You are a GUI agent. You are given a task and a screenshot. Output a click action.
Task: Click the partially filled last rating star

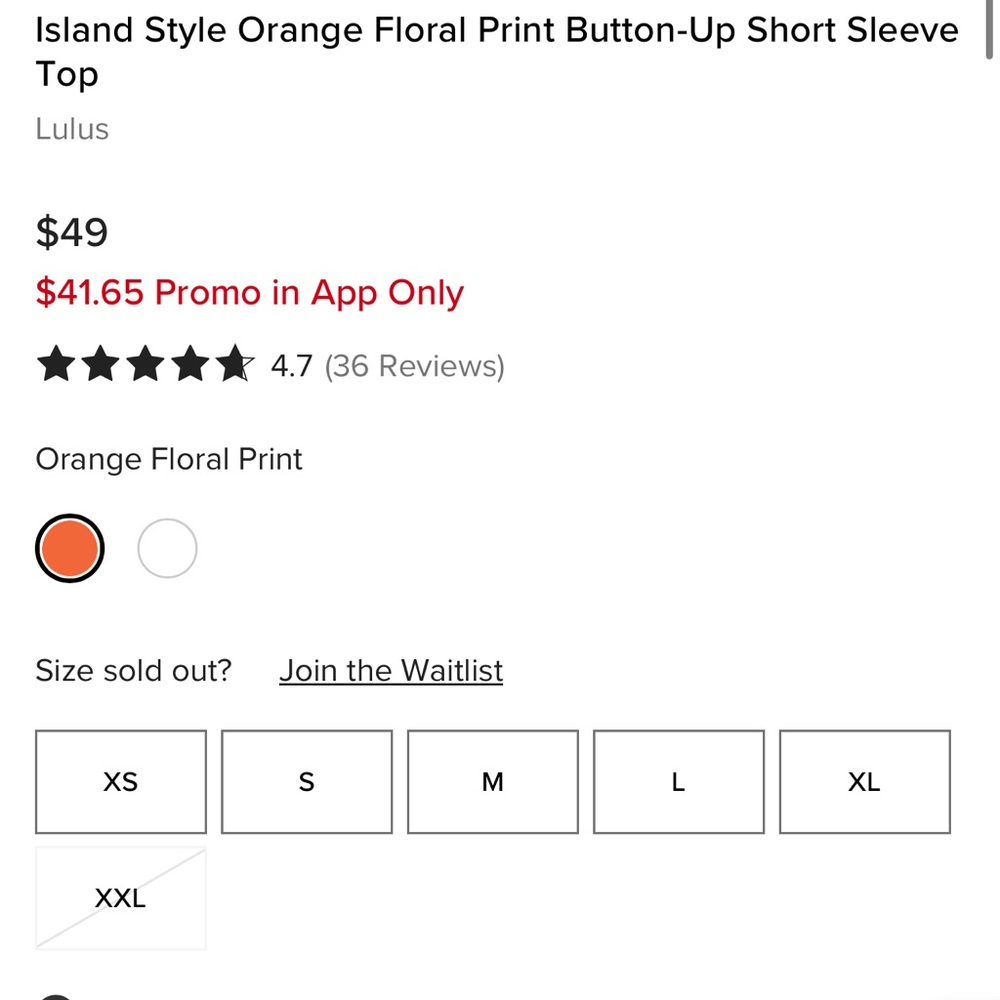point(235,366)
